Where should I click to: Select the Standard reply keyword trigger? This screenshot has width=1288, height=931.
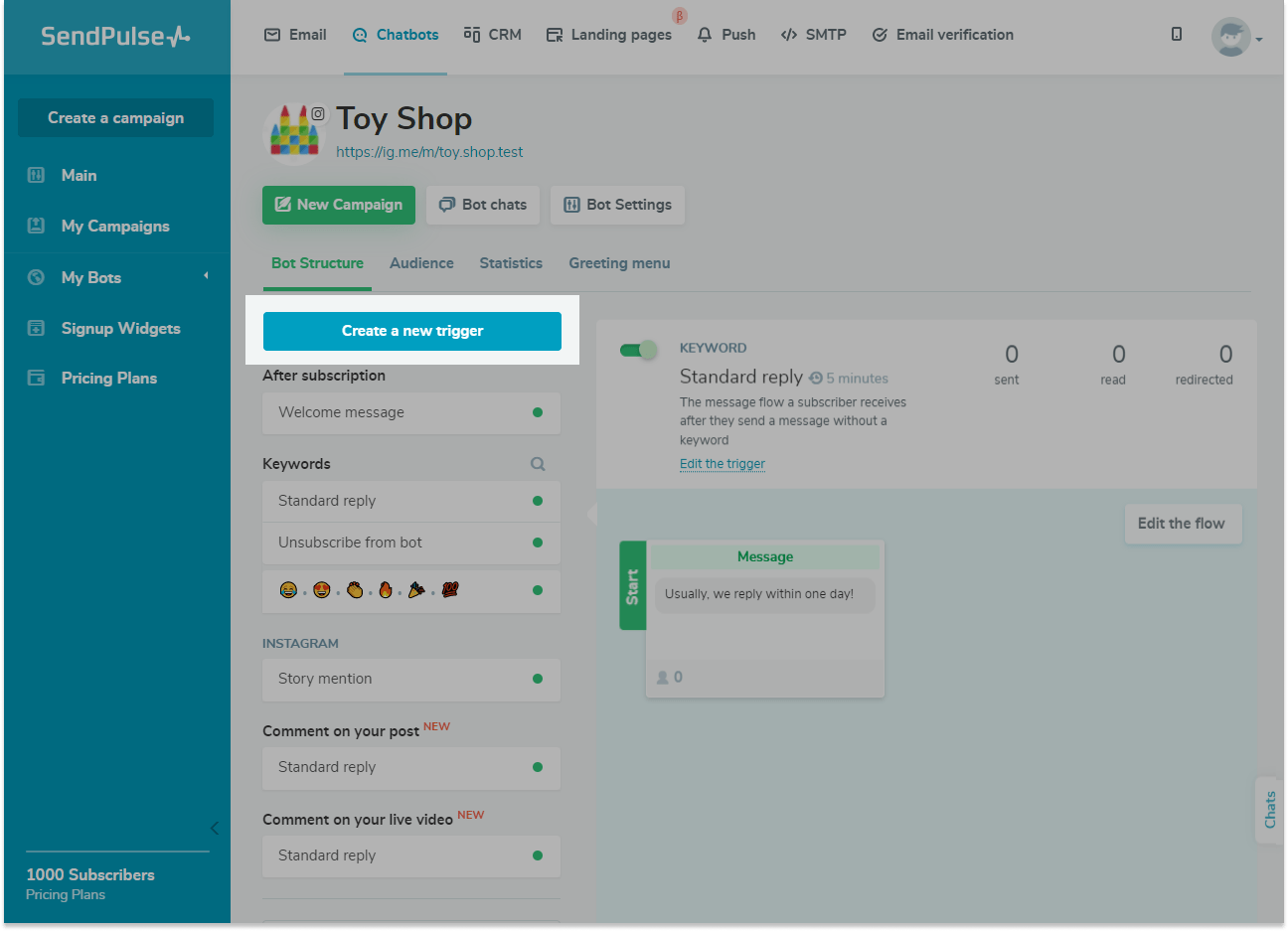[x=411, y=502]
